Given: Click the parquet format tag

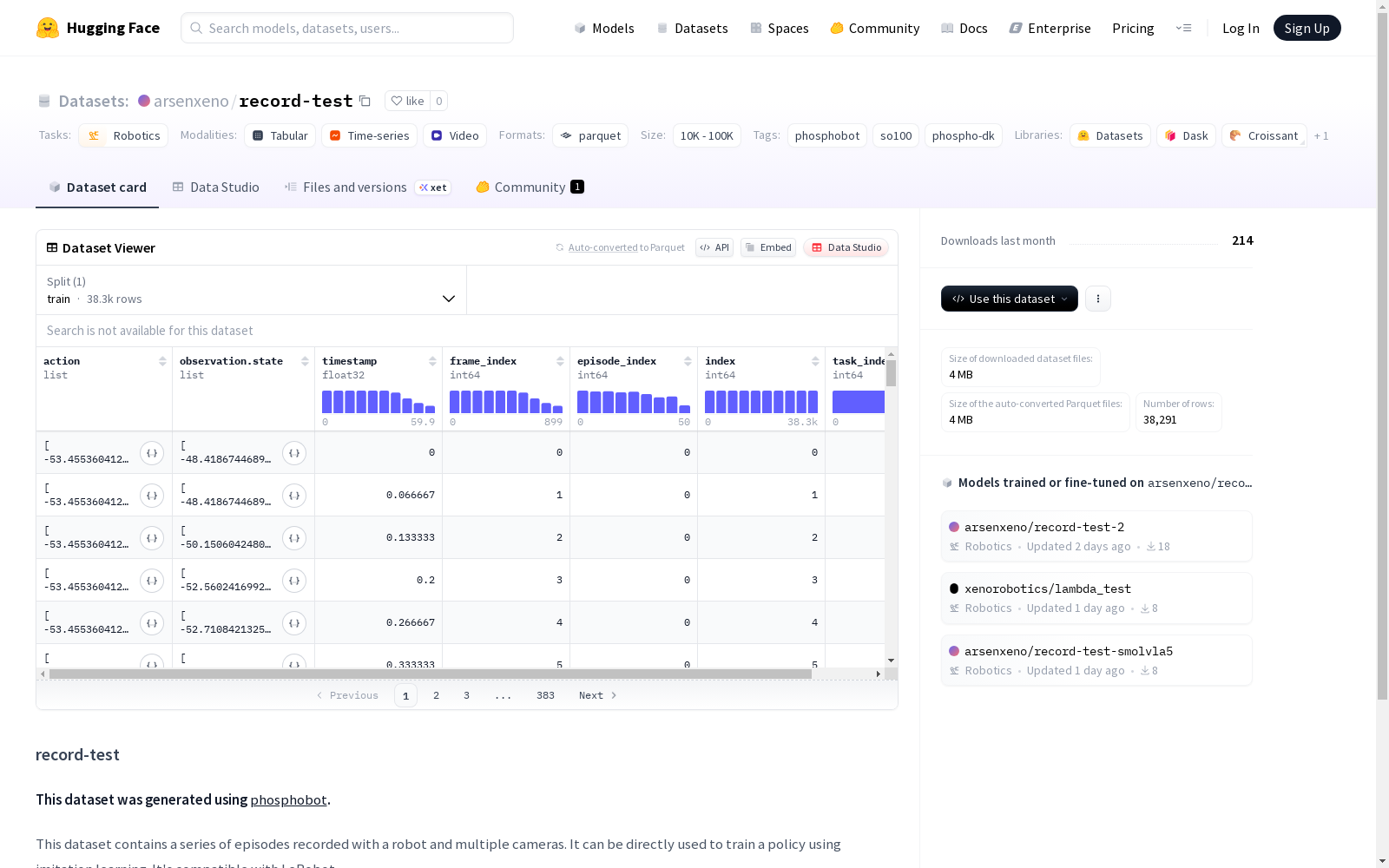Looking at the screenshot, I should pos(590,135).
